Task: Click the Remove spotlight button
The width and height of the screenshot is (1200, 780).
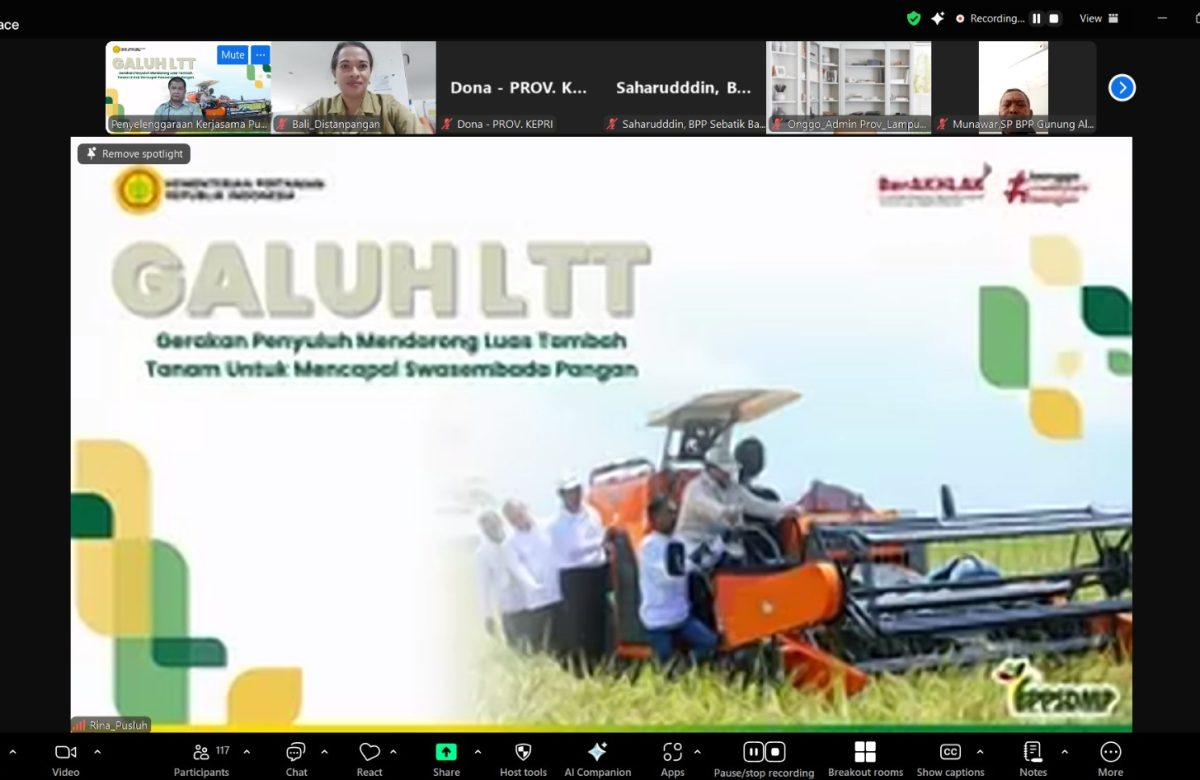Action: (134, 154)
